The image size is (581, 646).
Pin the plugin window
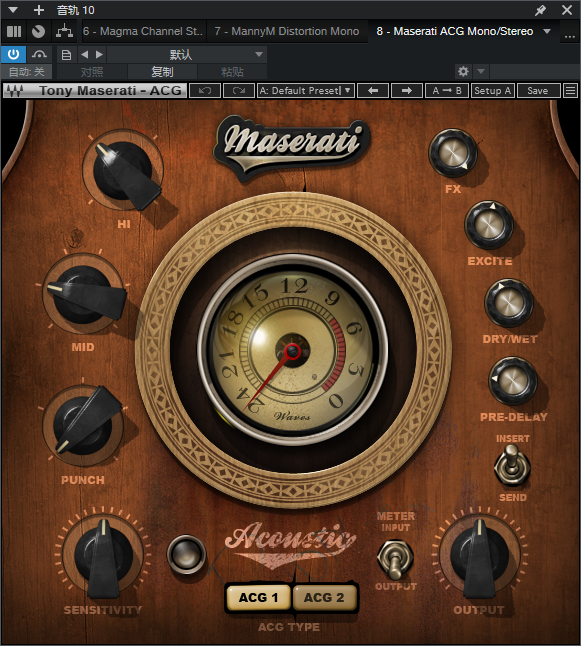540,10
